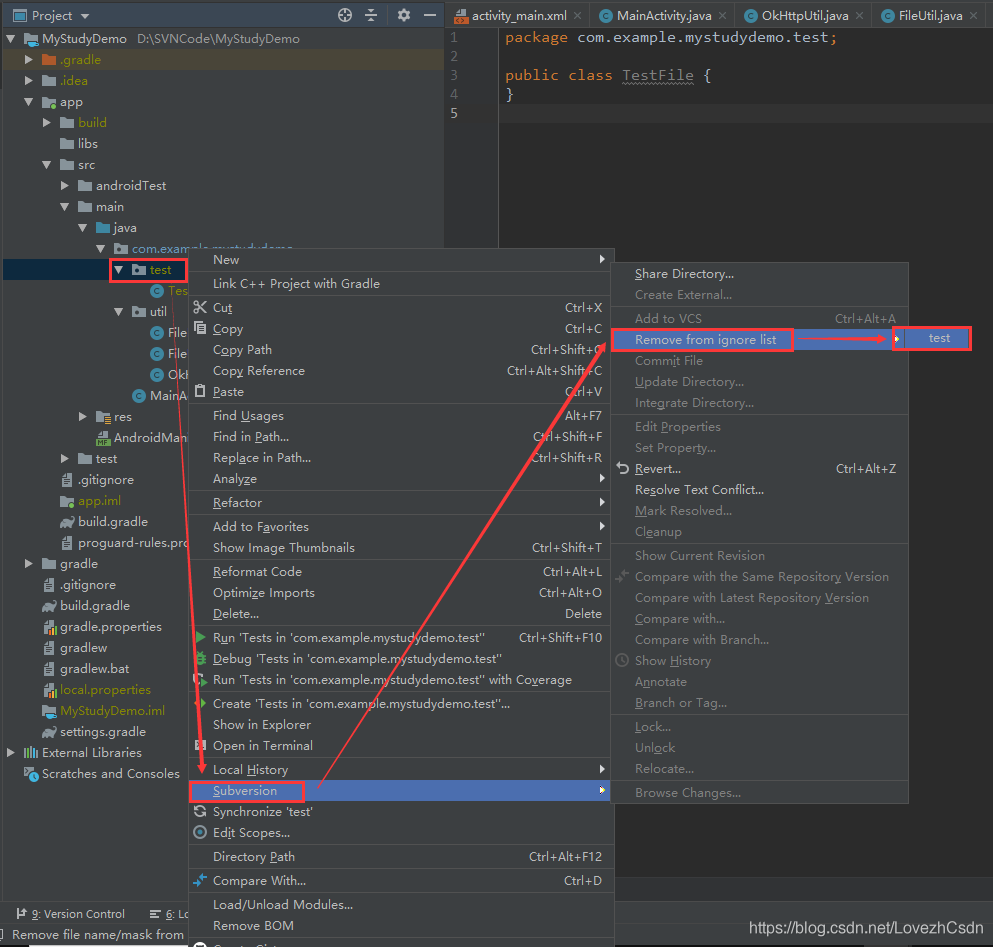This screenshot has width=993, height=947.
Task: Open the OkHttpUtil.java editor tab
Action: click(803, 16)
